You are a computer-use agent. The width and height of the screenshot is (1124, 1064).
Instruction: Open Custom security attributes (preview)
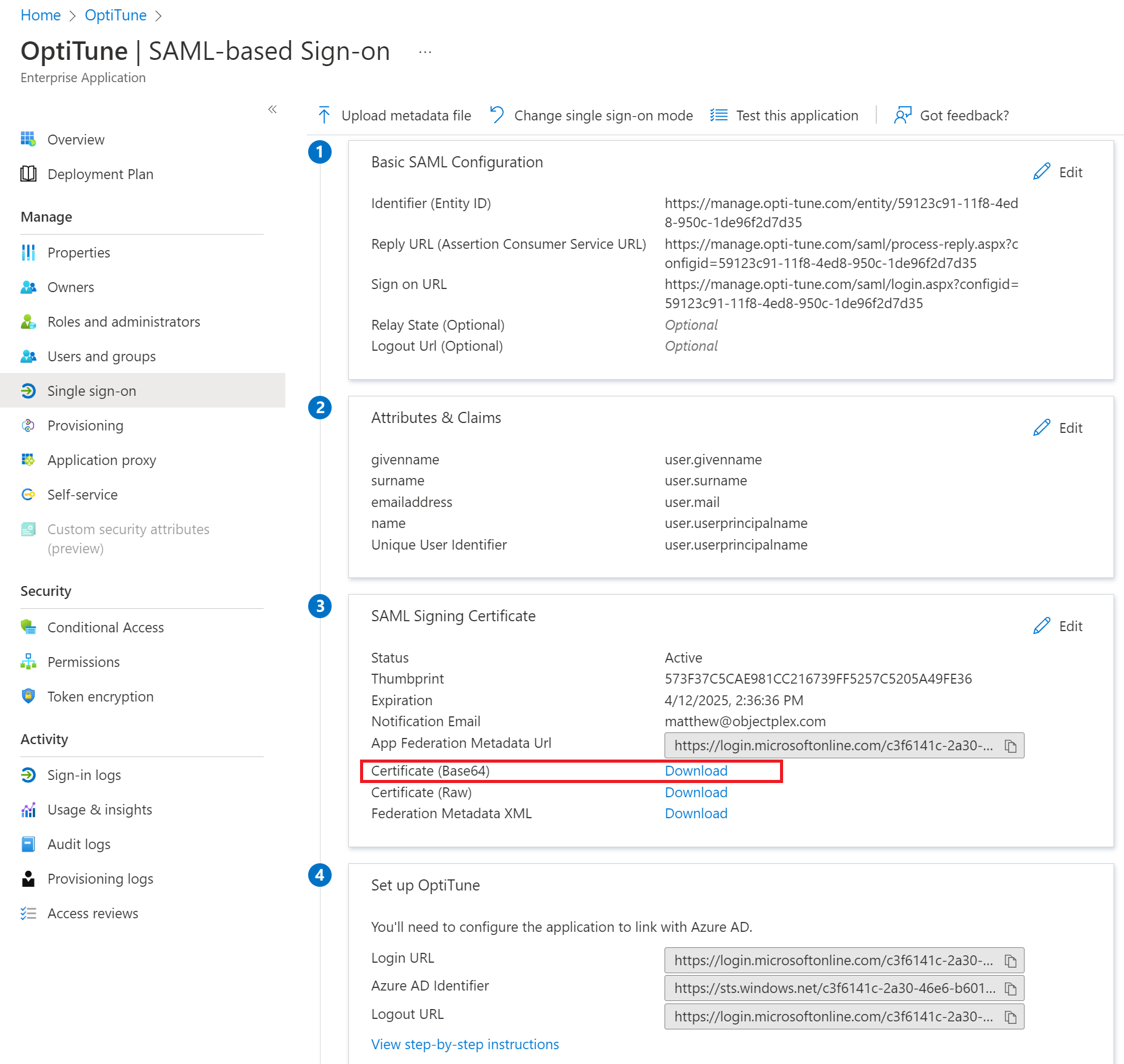point(128,538)
